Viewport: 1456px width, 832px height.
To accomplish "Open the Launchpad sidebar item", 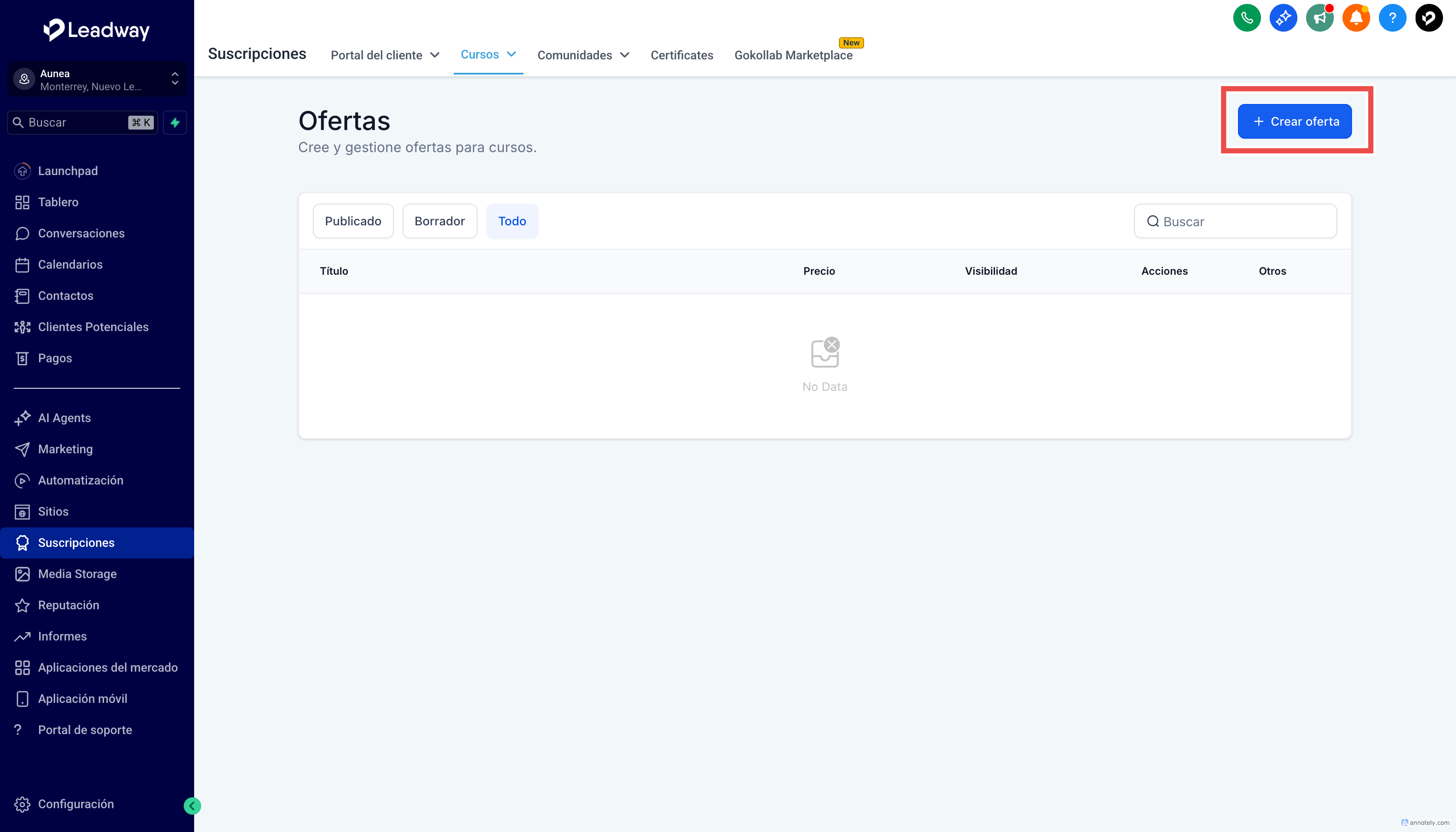I will tap(68, 171).
